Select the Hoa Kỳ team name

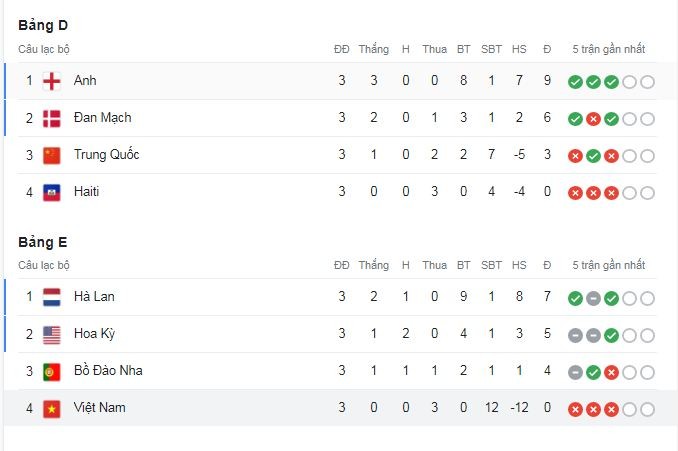coord(94,334)
